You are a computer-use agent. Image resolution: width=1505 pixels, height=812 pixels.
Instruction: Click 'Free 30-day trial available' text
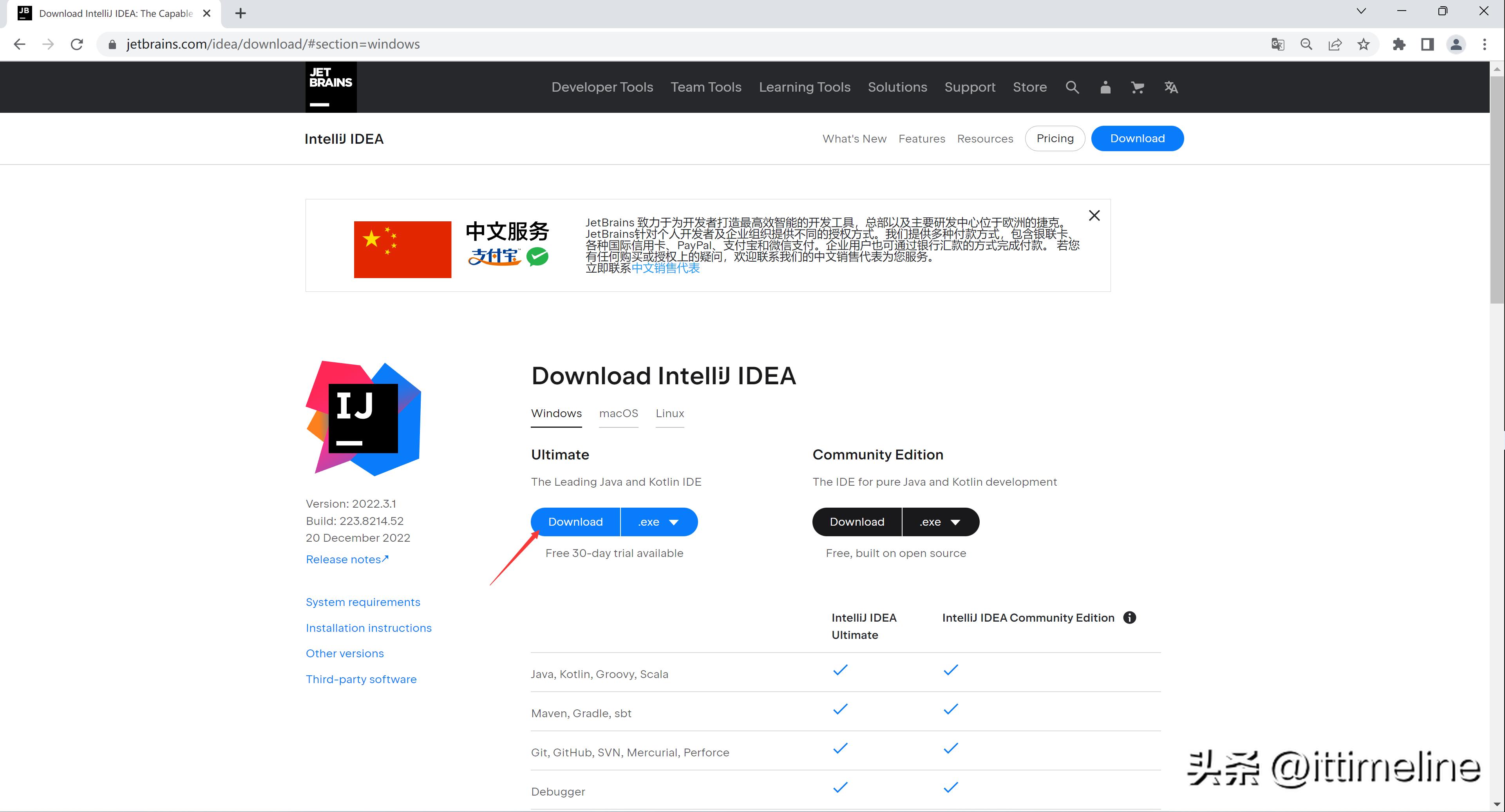614,553
